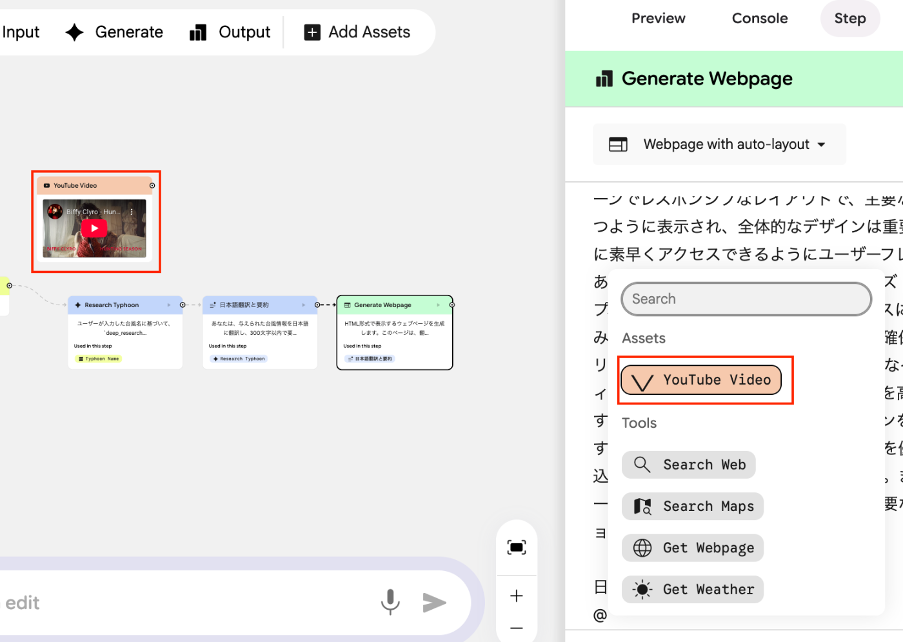This screenshot has height=642, width=904.
Task: Play the Biffy Clyro YouTube video
Action: pos(94,228)
